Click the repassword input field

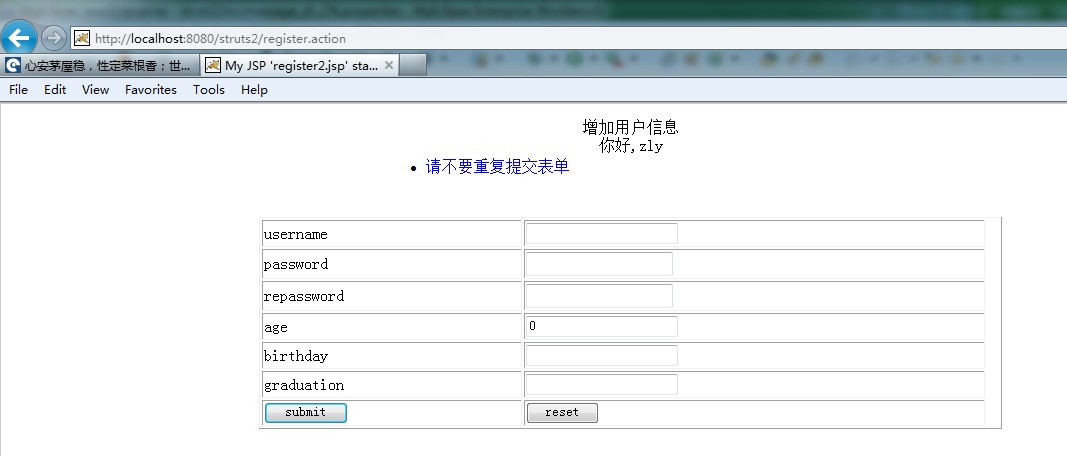(599, 296)
